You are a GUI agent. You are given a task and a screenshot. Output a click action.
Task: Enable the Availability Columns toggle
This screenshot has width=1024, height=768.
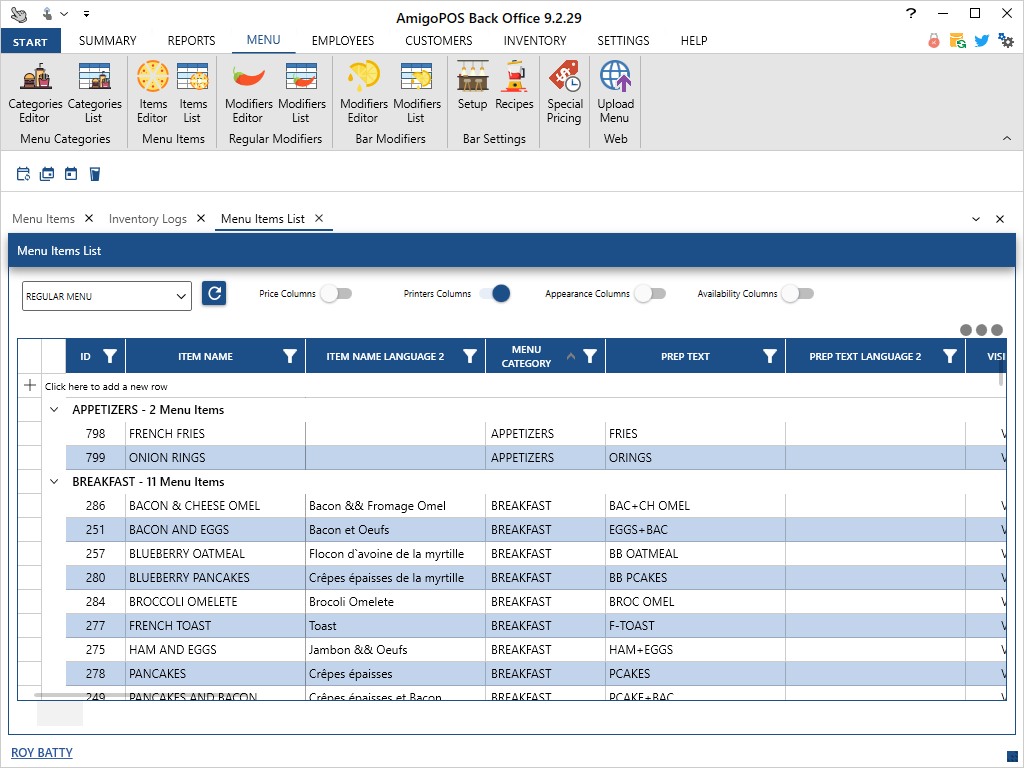(x=797, y=294)
